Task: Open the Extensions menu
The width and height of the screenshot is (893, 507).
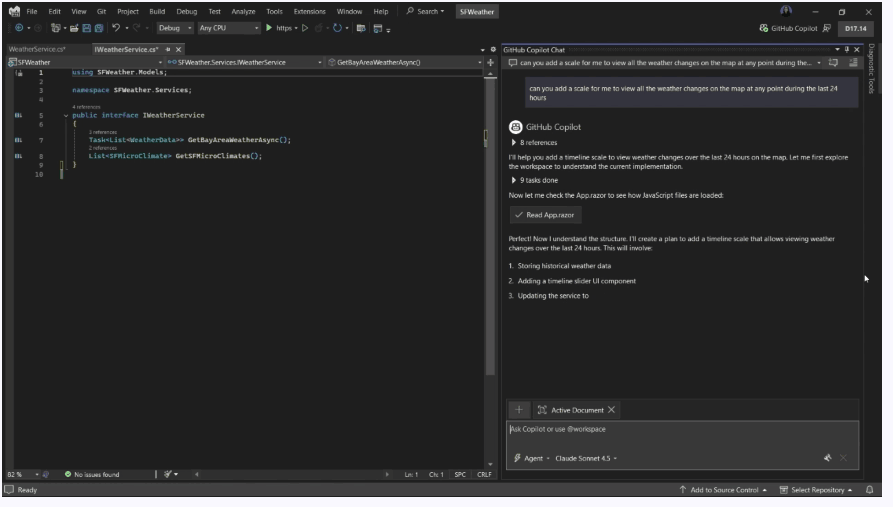Action: click(x=309, y=11)
